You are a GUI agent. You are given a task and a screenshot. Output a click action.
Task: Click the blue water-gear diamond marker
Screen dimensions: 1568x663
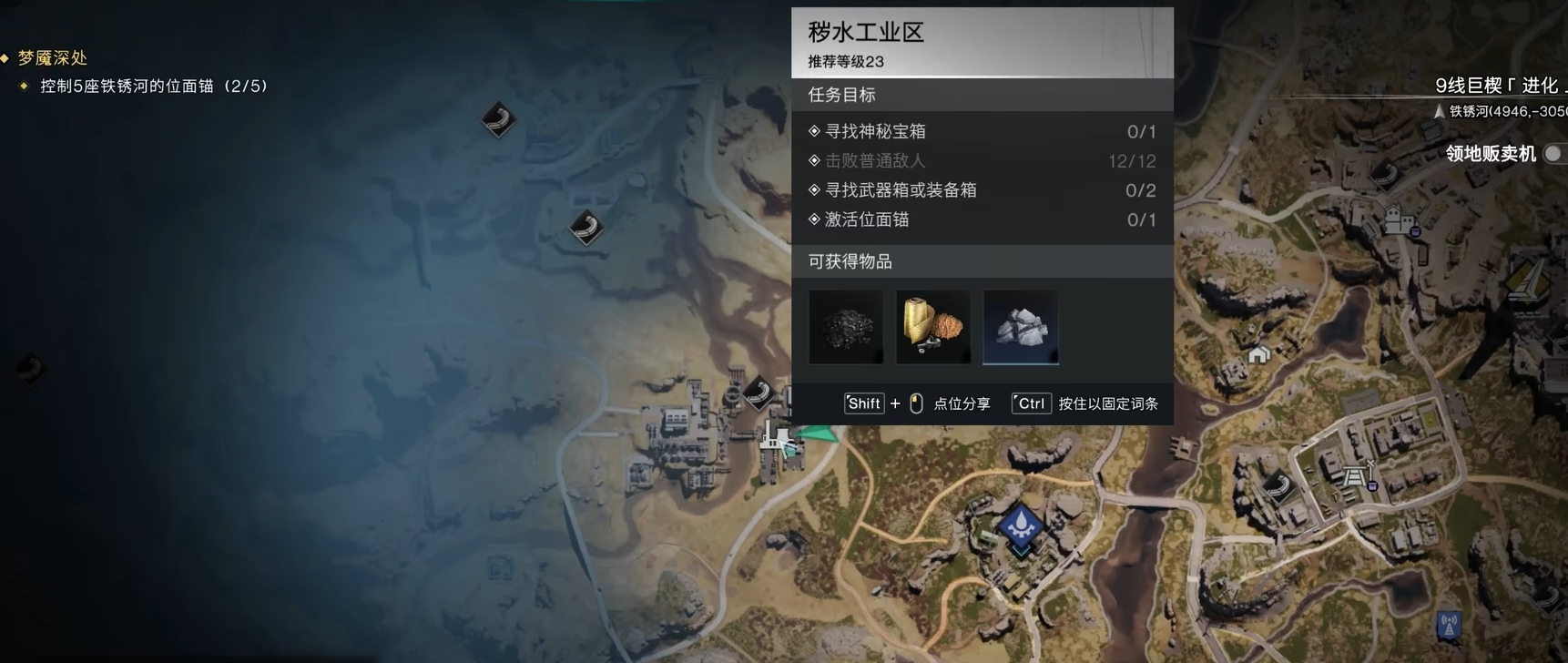(x=1021, y=525)
